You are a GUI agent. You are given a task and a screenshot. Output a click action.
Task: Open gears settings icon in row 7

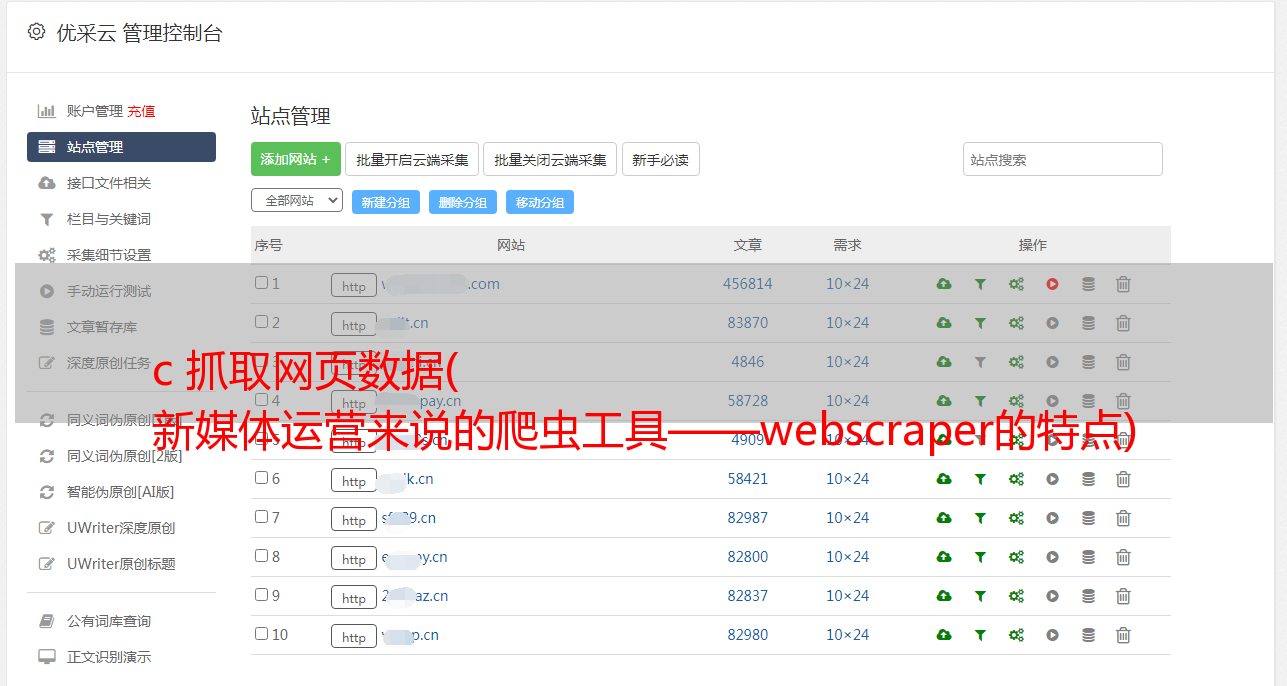[1016, 518]
